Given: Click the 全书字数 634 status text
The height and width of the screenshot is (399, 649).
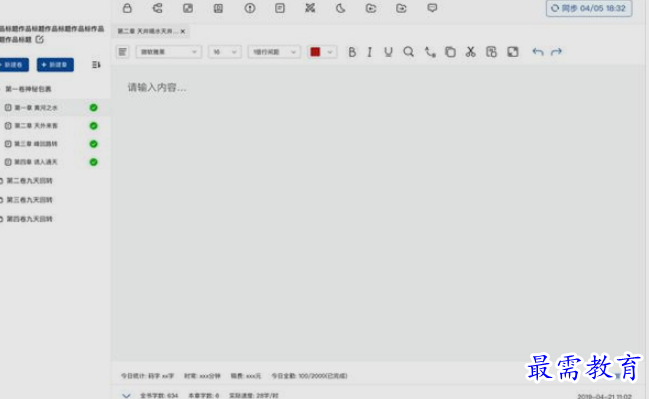Looking at the screenshot, I should [159, 396].
